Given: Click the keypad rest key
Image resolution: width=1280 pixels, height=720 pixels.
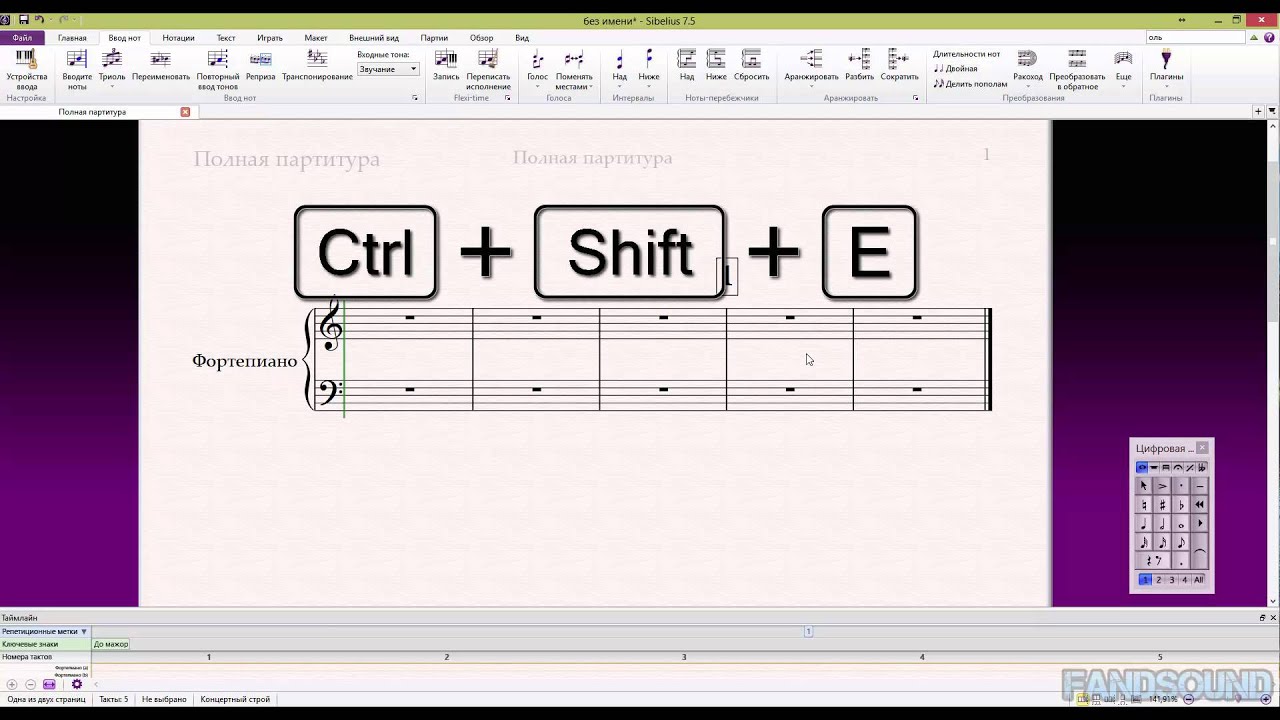Looking at the screenshot, I should (x=1152, y=561).
